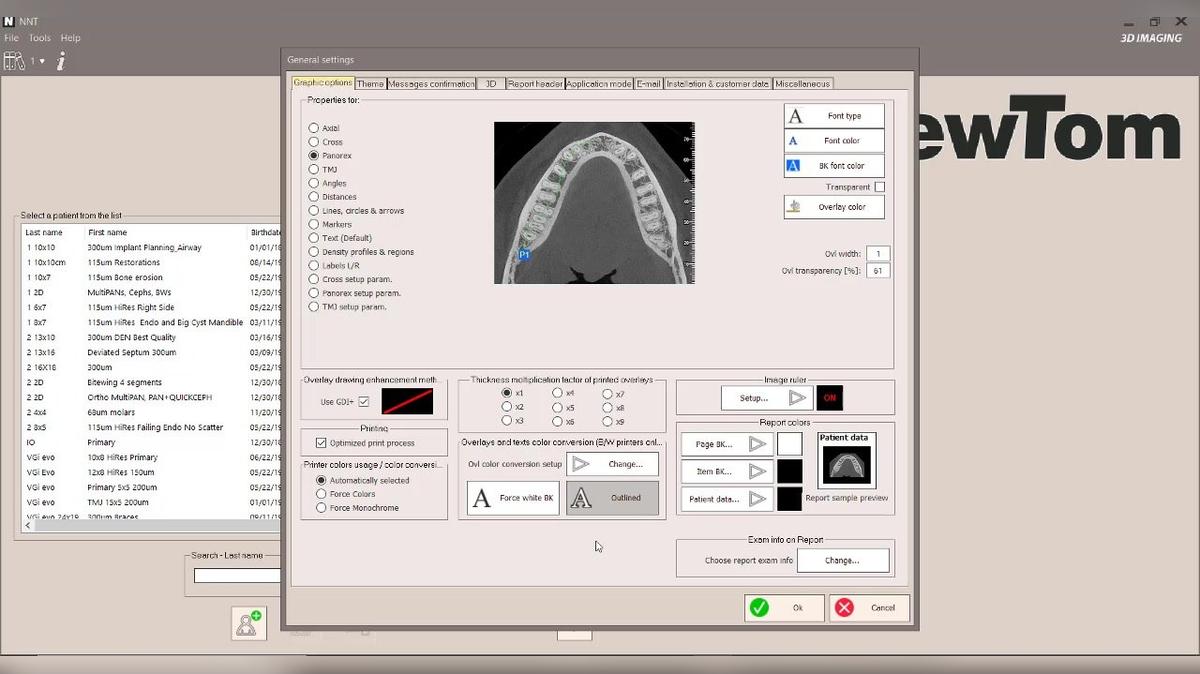The image size is (1200, 674).
Task: Click the arrow icon on Patient data button
Action: (758, 498)
